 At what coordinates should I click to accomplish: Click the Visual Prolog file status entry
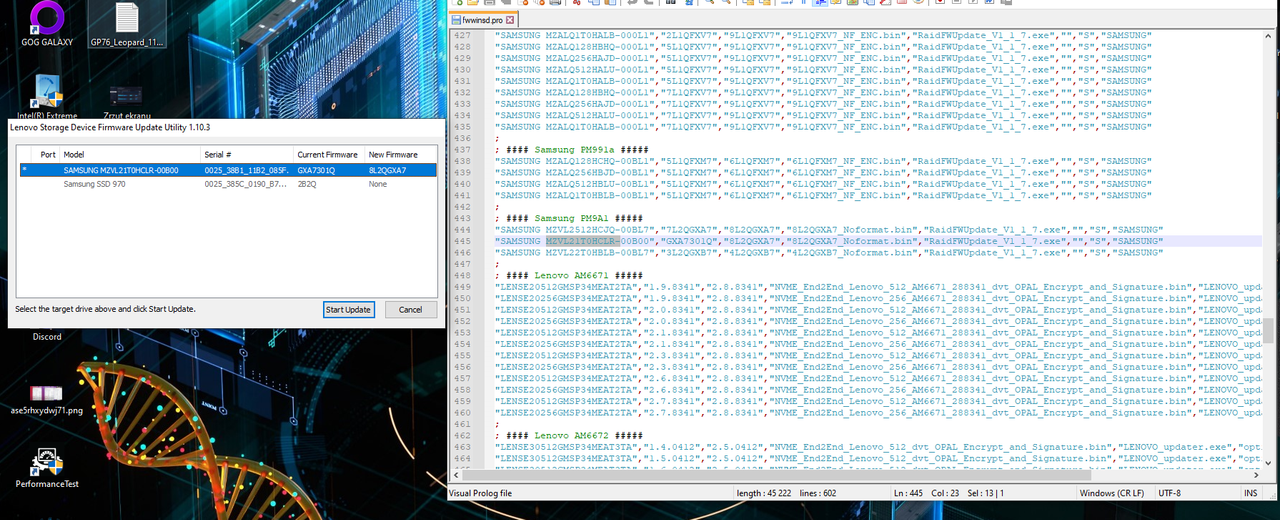click(x=480, y=493)
